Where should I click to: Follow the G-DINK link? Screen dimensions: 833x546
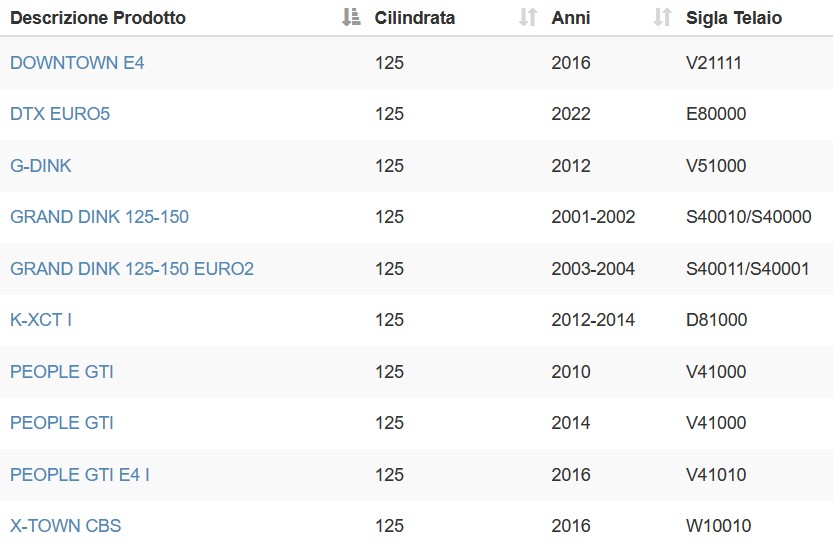pos(41,166)
